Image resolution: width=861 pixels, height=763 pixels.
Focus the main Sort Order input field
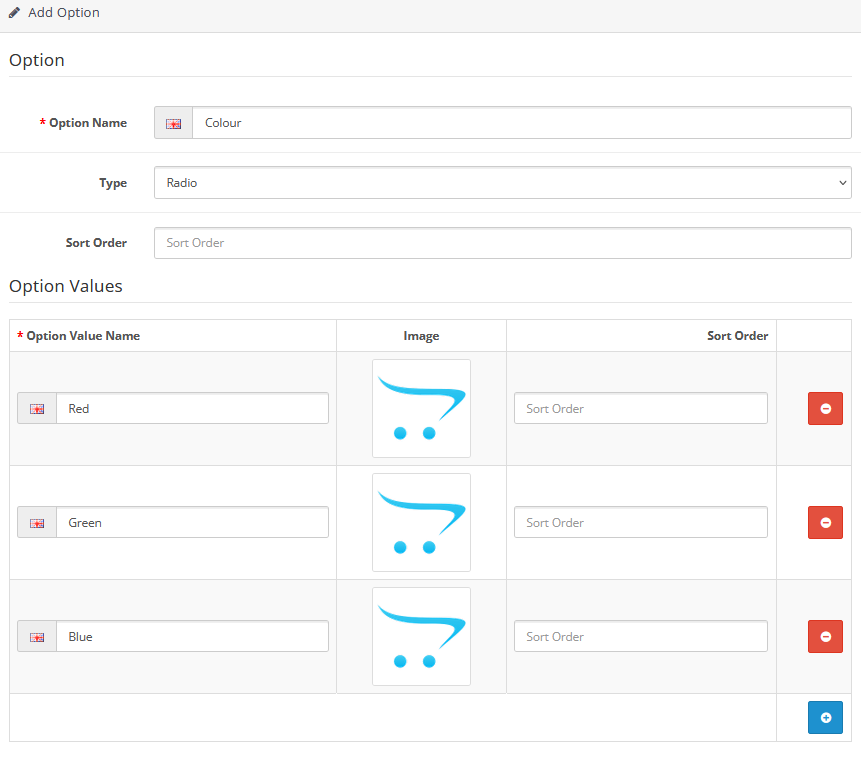502,243
